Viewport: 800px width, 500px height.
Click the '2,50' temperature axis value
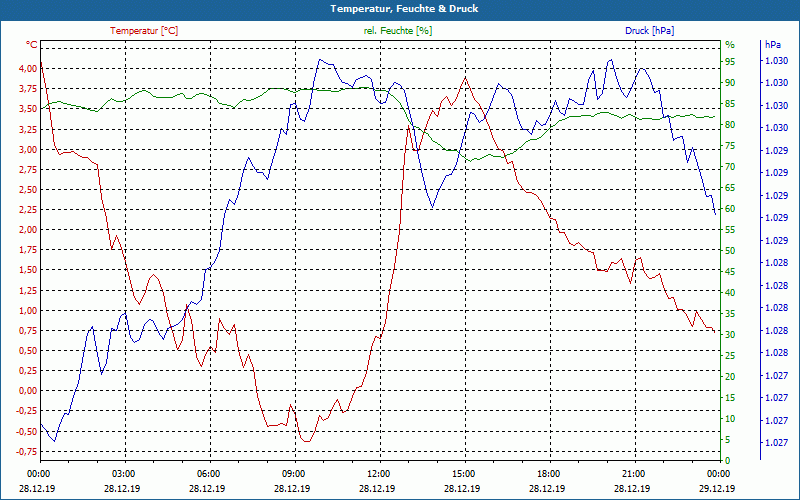click(28, 189)
